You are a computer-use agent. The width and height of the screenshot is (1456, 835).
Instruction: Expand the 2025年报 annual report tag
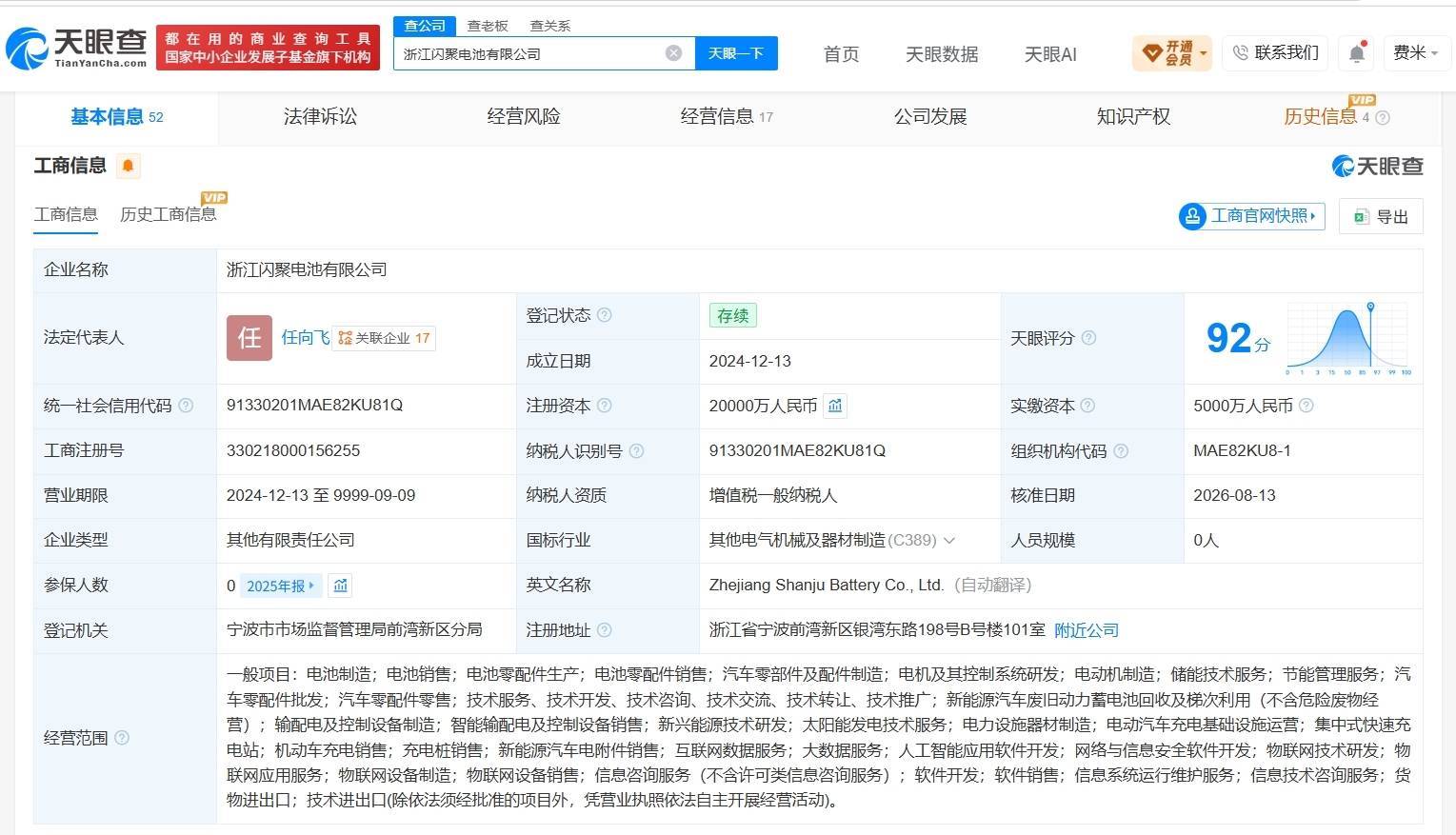(281, 586)
